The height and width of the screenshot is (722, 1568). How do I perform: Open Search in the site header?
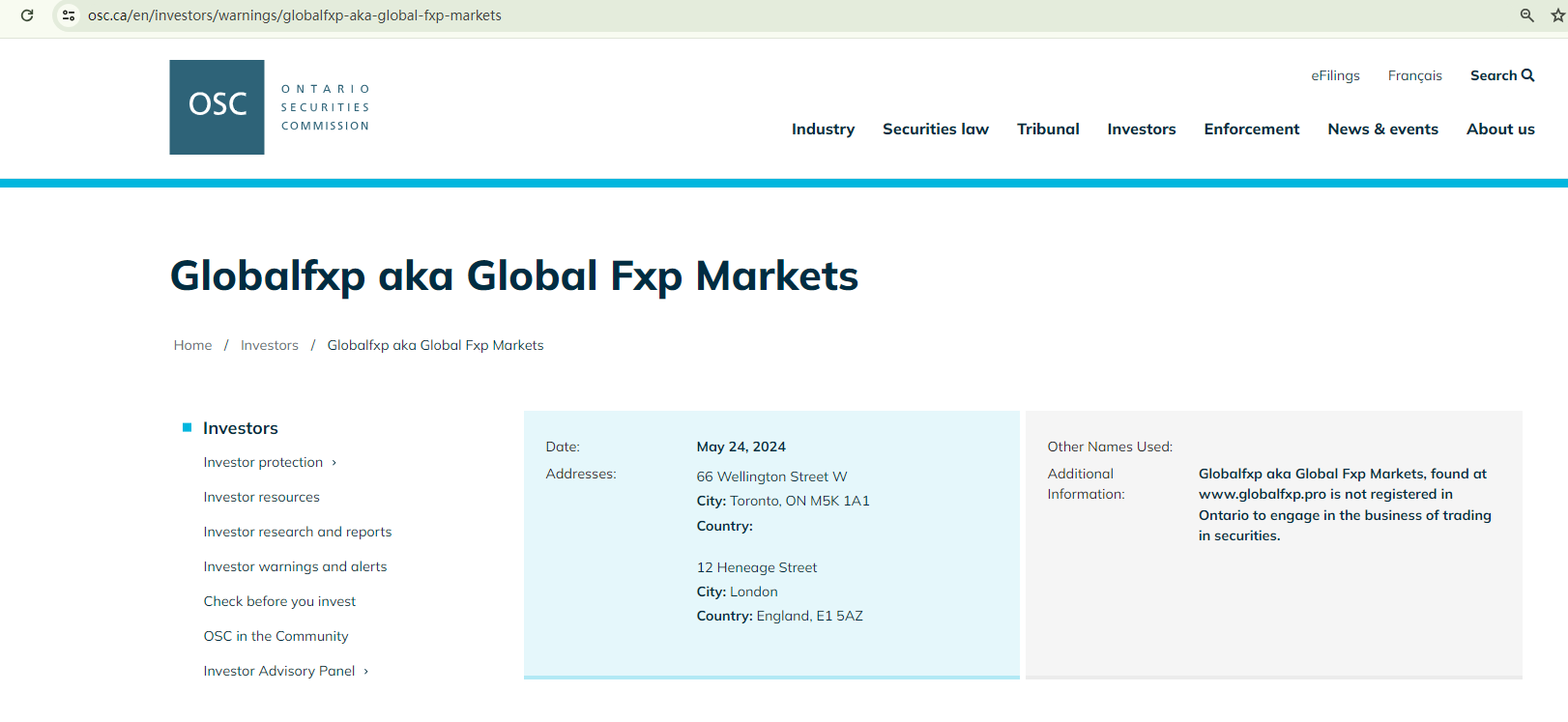tap(1501, 75)
